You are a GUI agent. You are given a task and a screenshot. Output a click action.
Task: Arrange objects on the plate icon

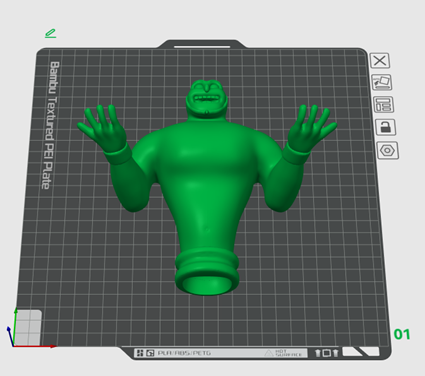(384, 104)
